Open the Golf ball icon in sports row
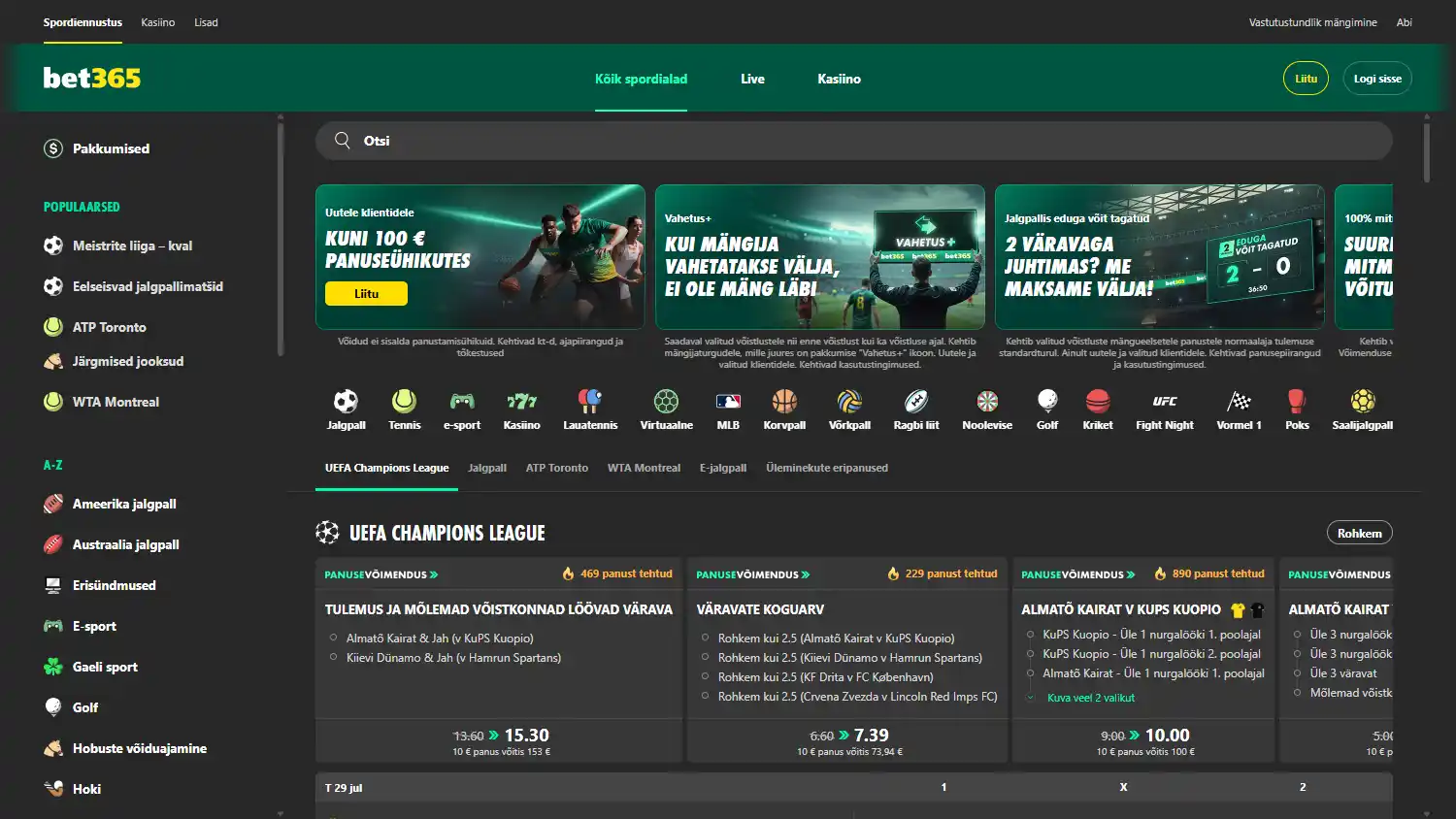1456x819 pixels. pyautogui.click(x=1047, y=401)
